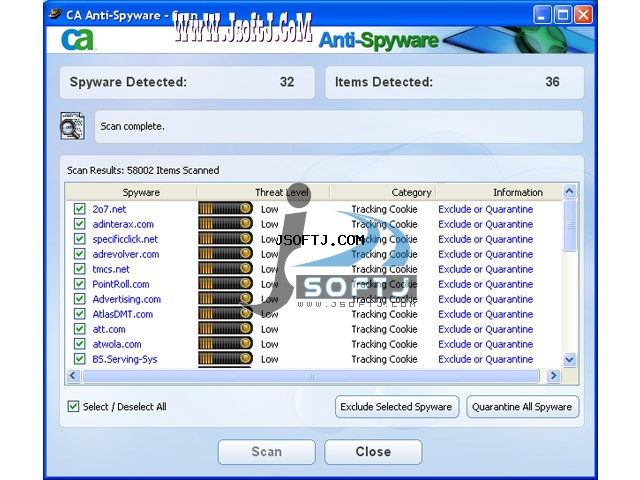The height and width of the screenshot is (480, 640).
Task: Minimize the CA Anti-Spyware window
Action: [x=542, y=15]
